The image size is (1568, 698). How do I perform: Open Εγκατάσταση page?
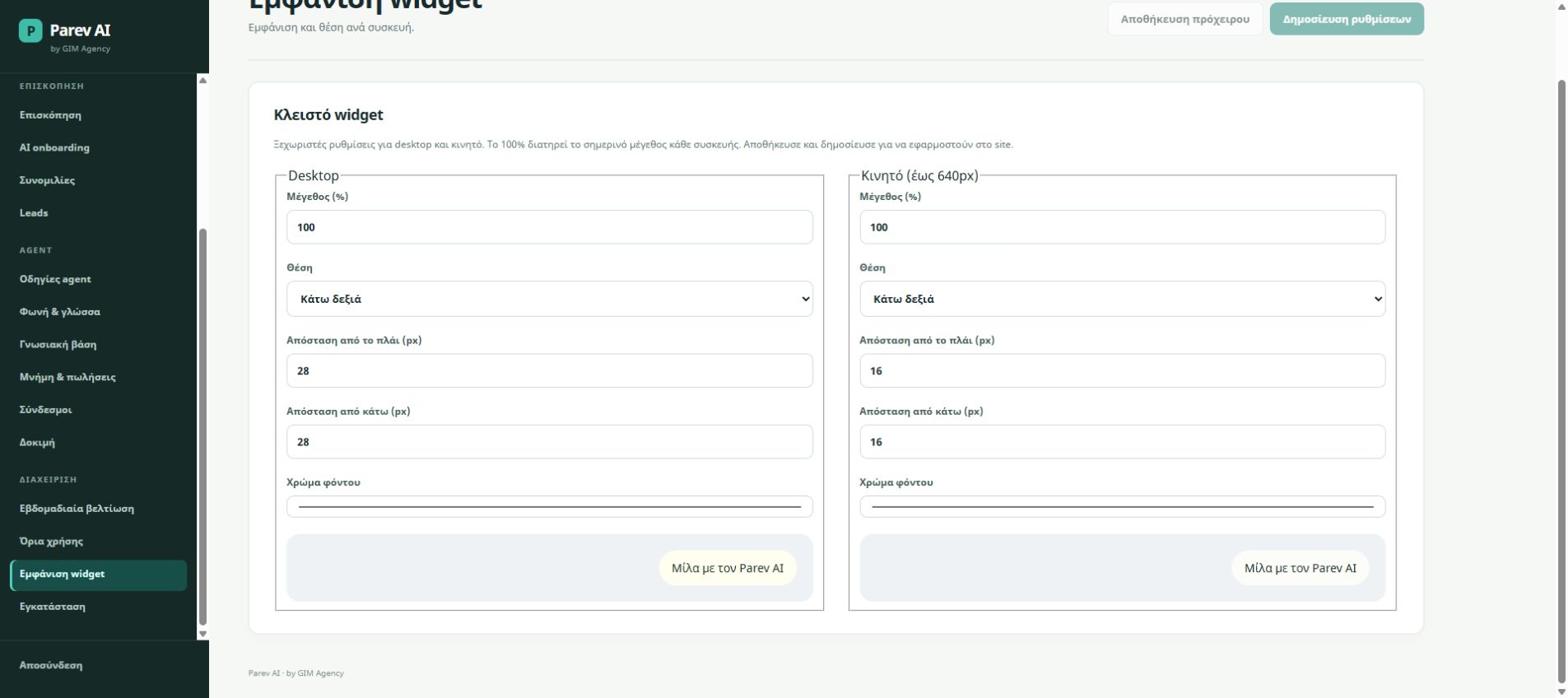coord(53,607)
